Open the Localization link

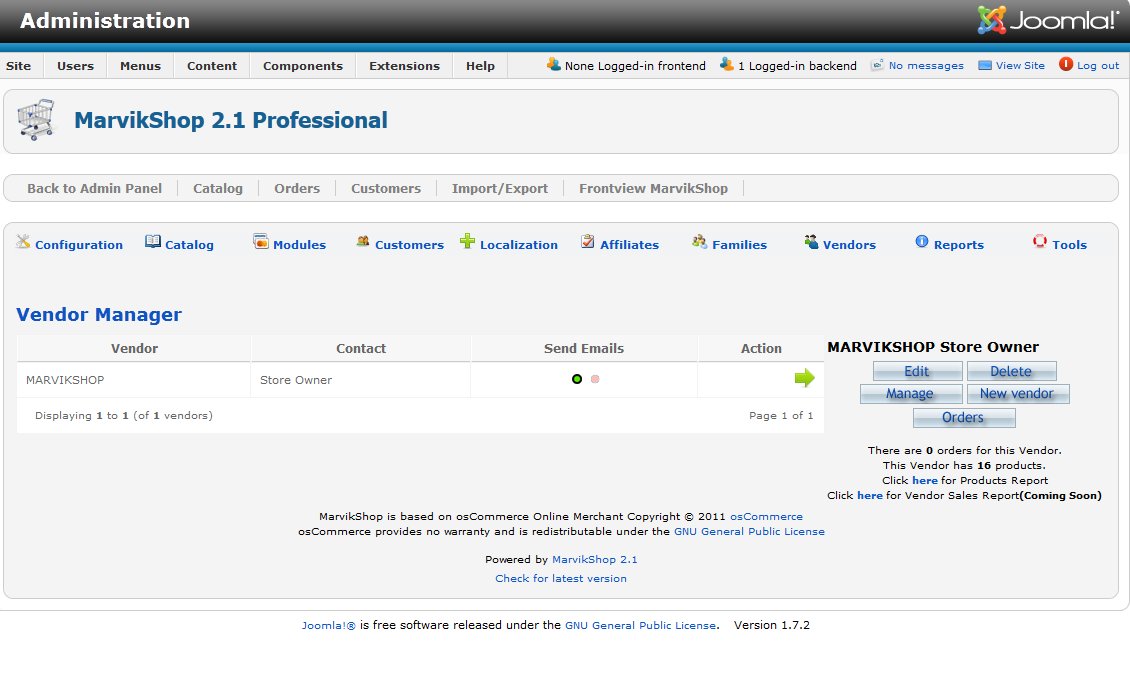[519, 245]
